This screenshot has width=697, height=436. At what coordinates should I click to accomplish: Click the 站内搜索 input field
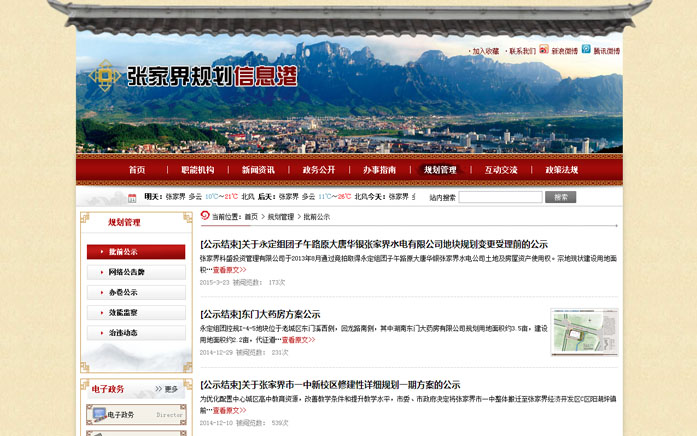tap(501, 197)
